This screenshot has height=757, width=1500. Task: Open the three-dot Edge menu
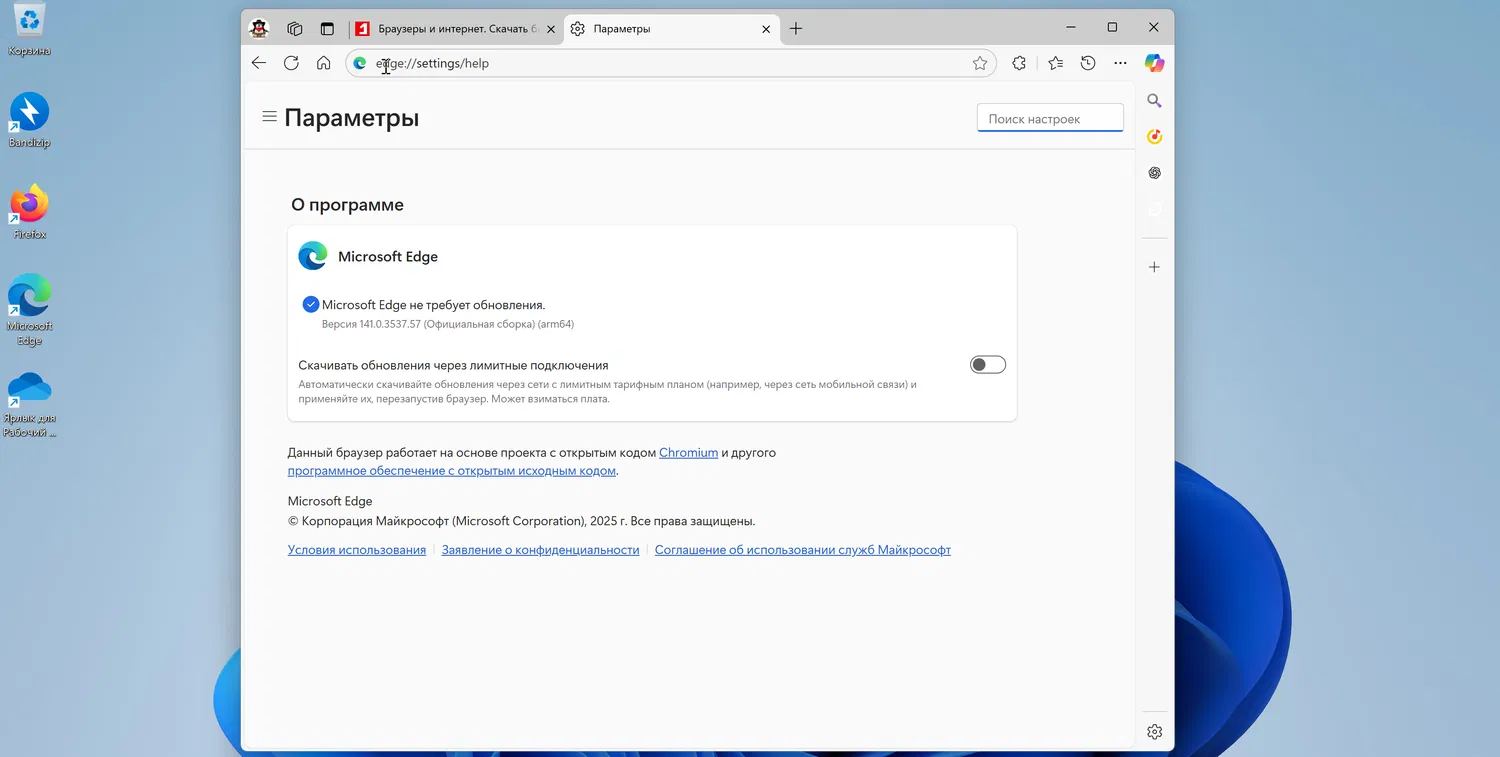point(1120,63)
